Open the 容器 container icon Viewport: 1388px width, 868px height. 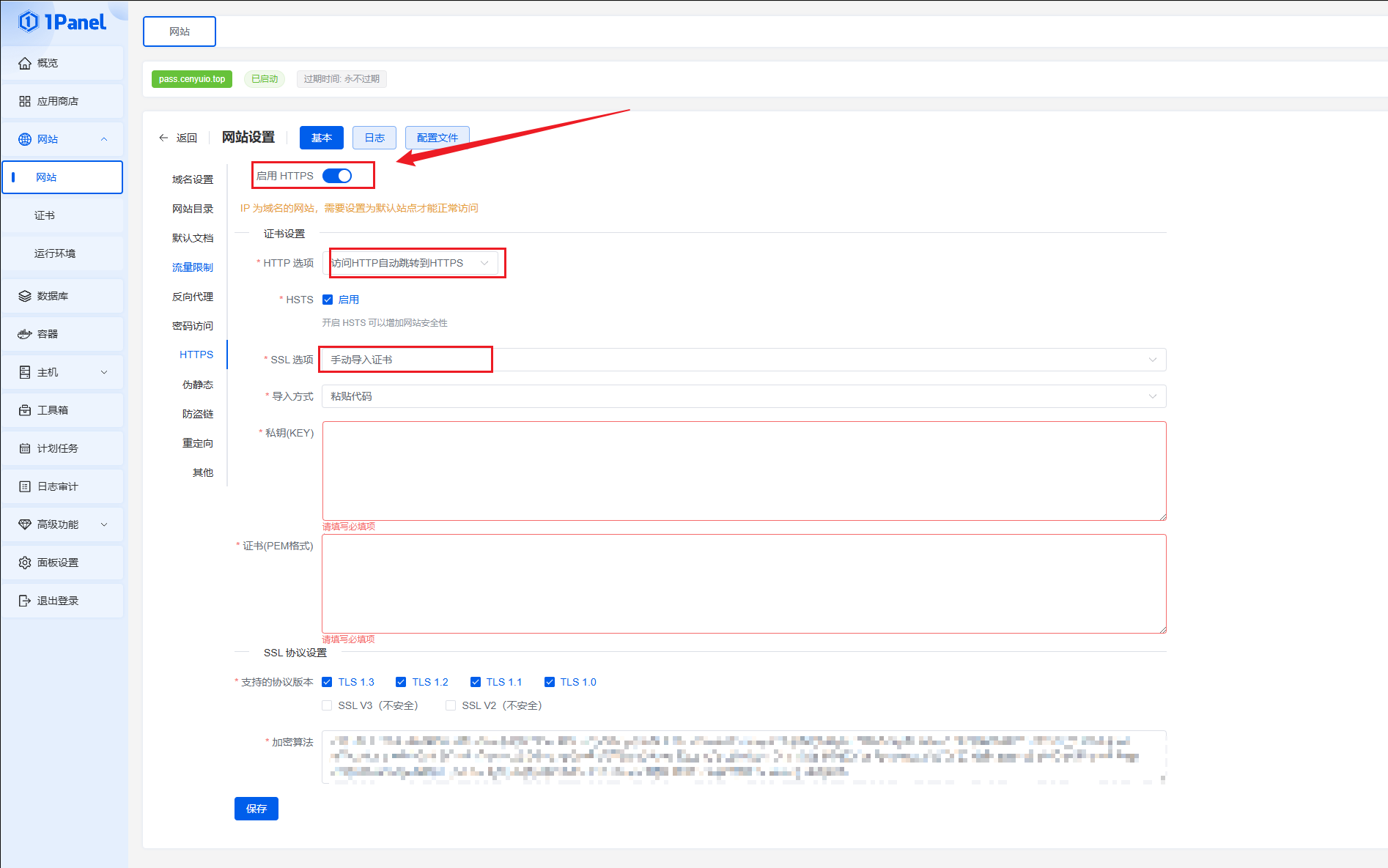tap(25, 334)
